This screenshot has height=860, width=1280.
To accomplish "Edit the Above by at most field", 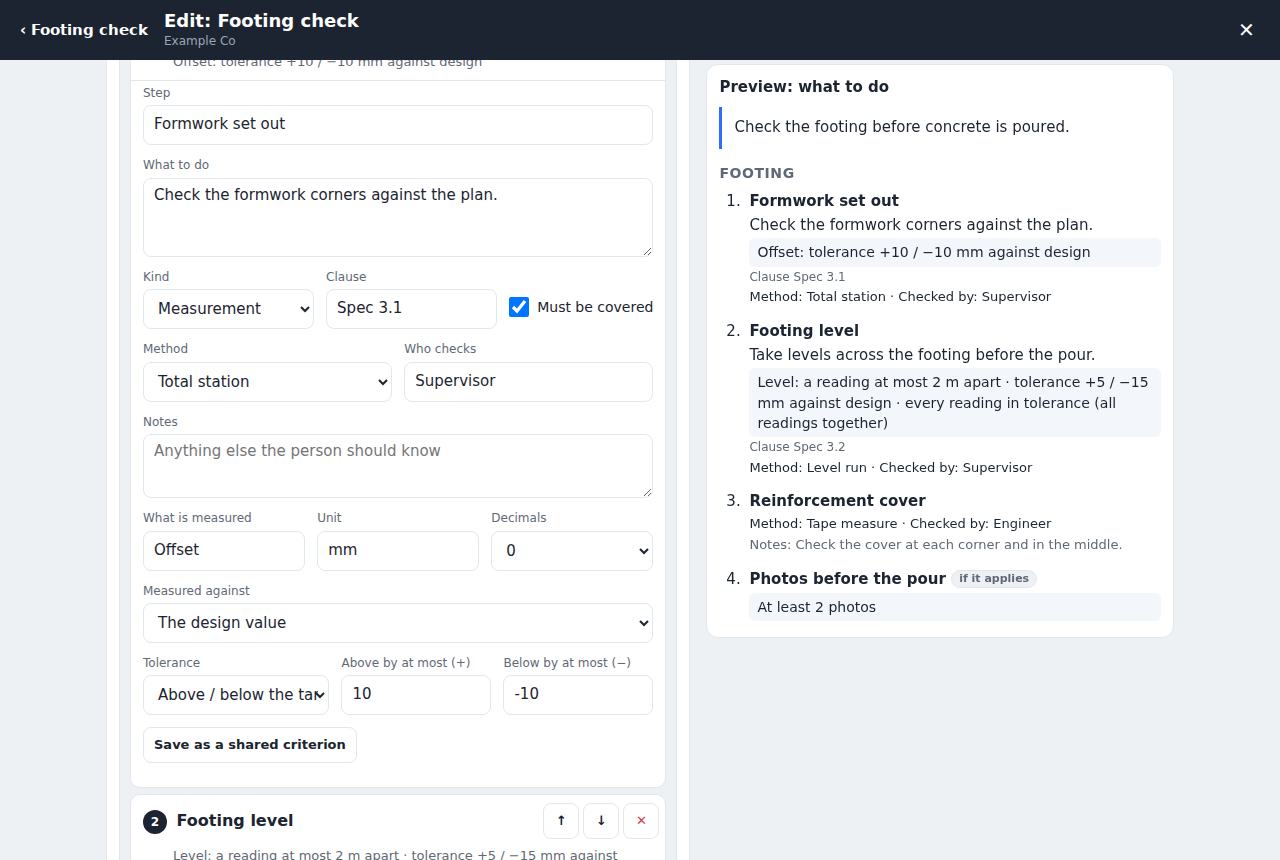I will coord(416,695).
